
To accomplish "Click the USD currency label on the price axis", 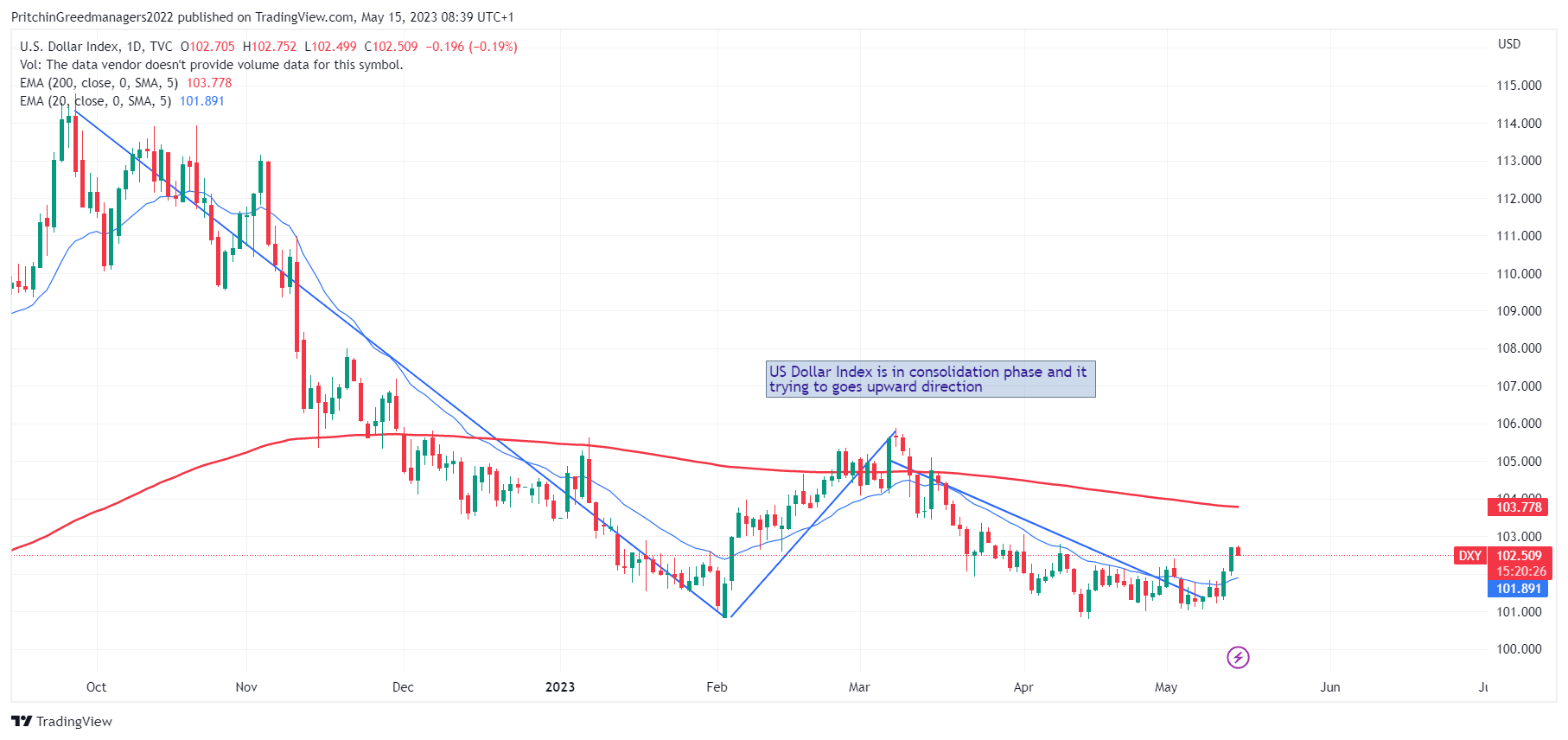I will [x=1509, y=44].
